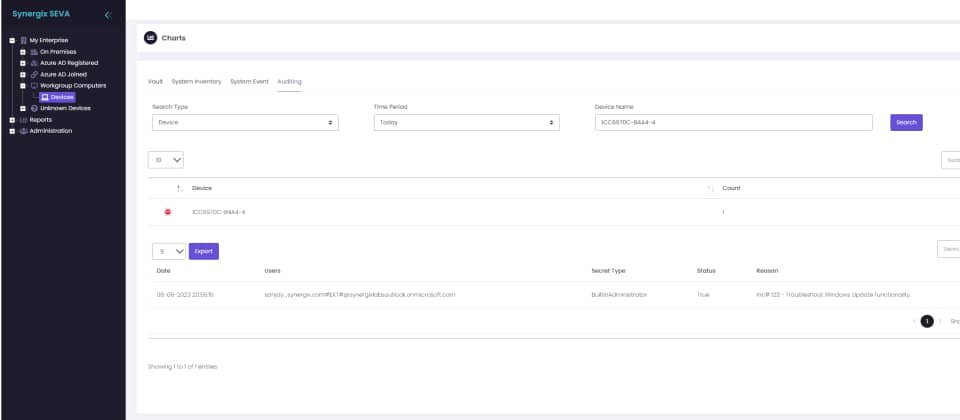Open the 10 entries page-size dropdown
The width and height of the screenshot is (960, 420).
point(166,160)
